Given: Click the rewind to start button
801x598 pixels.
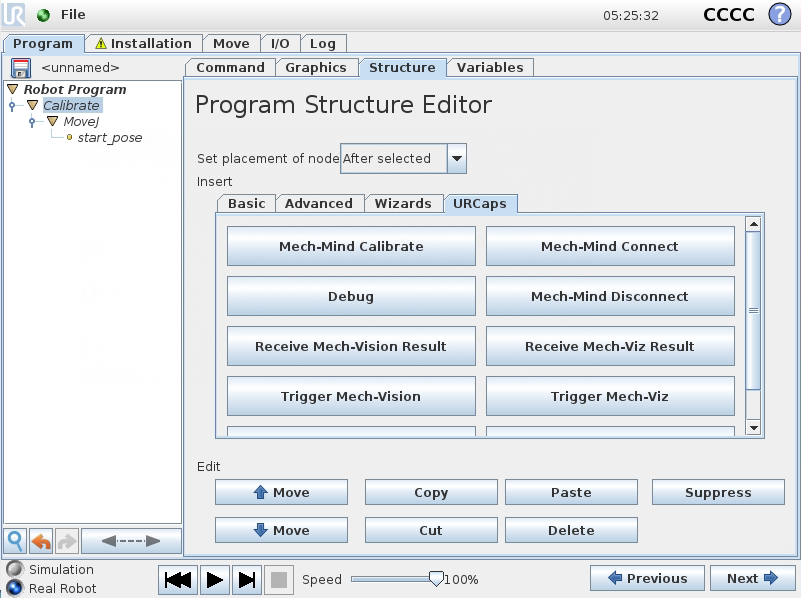Looking at the screenshot, I should [x=178, y=579].
